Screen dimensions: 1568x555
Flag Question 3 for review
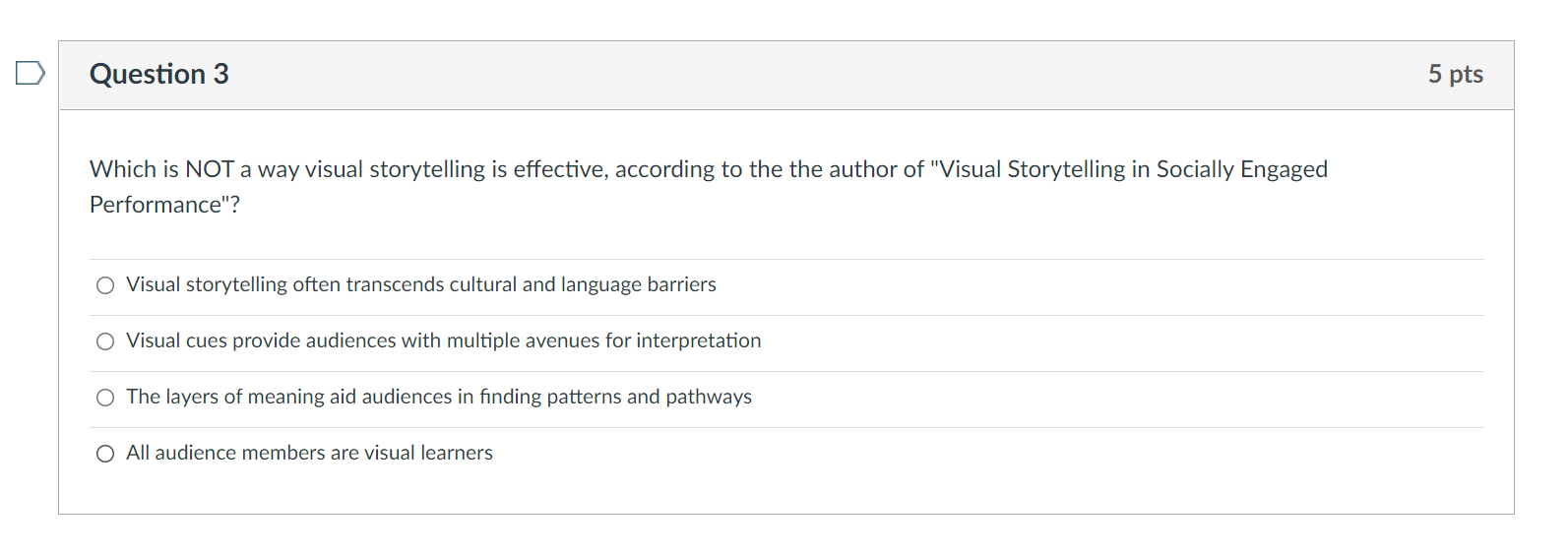[x=30, y=73]
